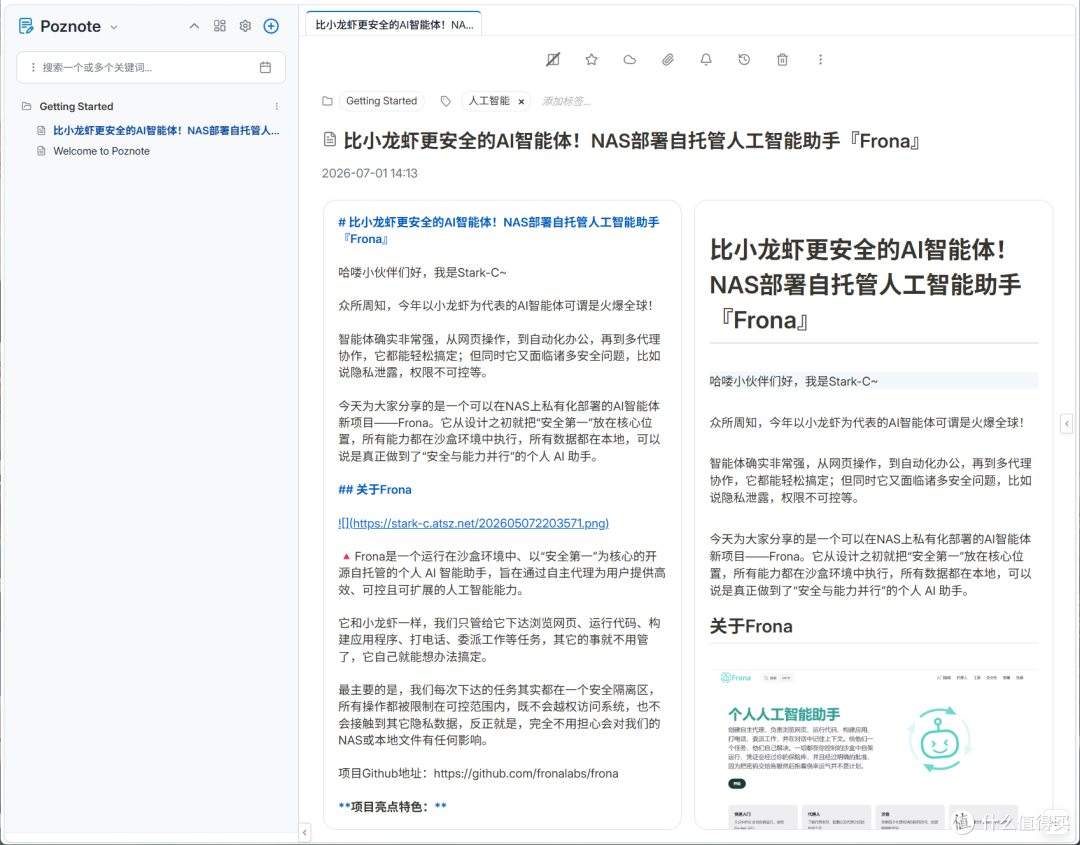Click the stark-c.atsz.net image link in editor
The width and height of the screenshot is (1080, 845).
point(474,523)
